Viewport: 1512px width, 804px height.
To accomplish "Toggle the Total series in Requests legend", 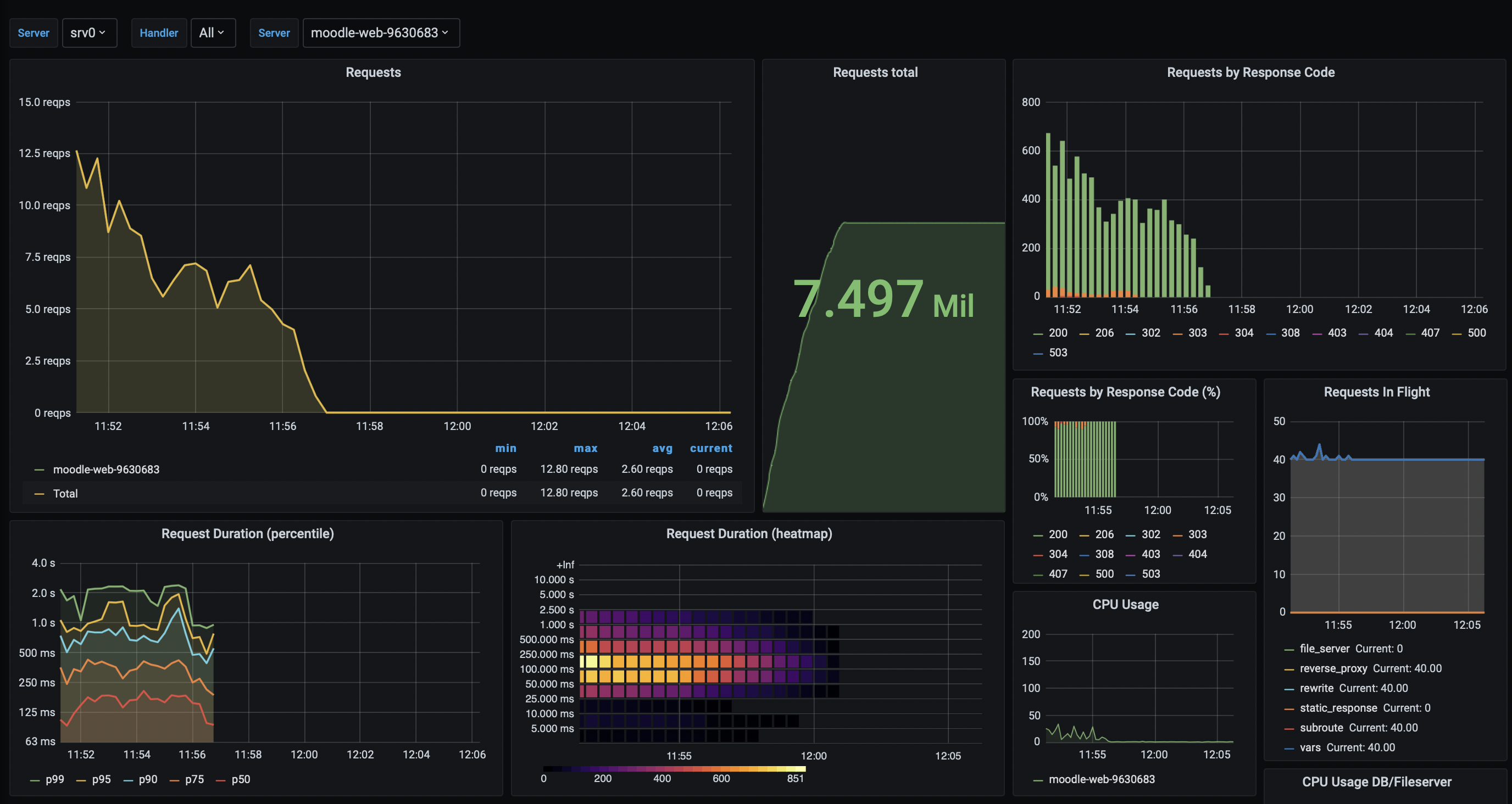I will [x=65, y=493].
